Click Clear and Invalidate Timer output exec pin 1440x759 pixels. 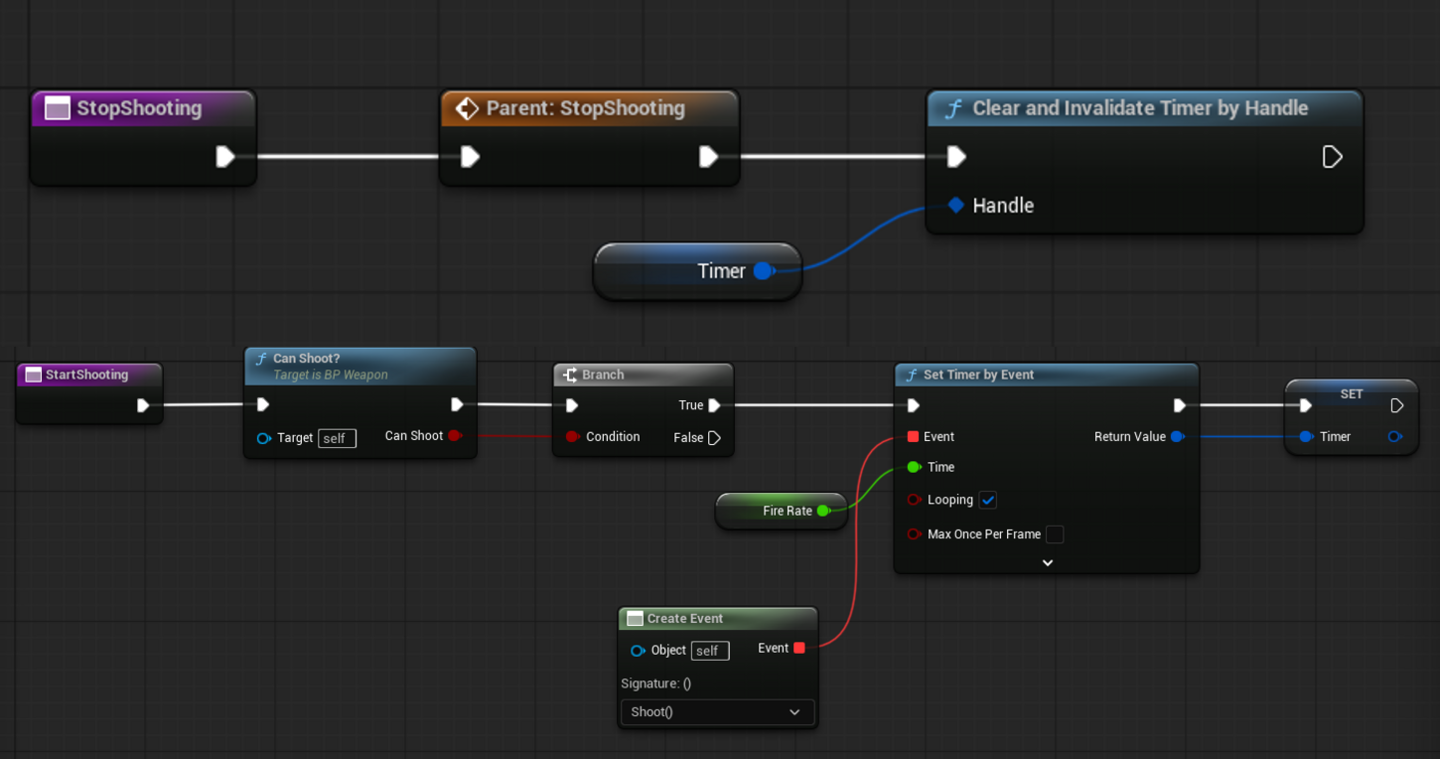pyautogui.click(x=1332, y=156)
